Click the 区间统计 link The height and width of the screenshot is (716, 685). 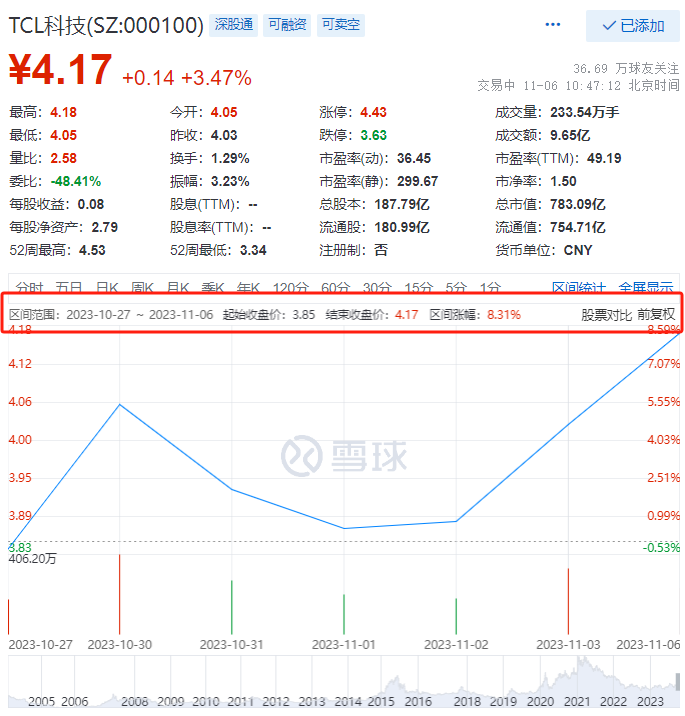(x=579, y=288)
